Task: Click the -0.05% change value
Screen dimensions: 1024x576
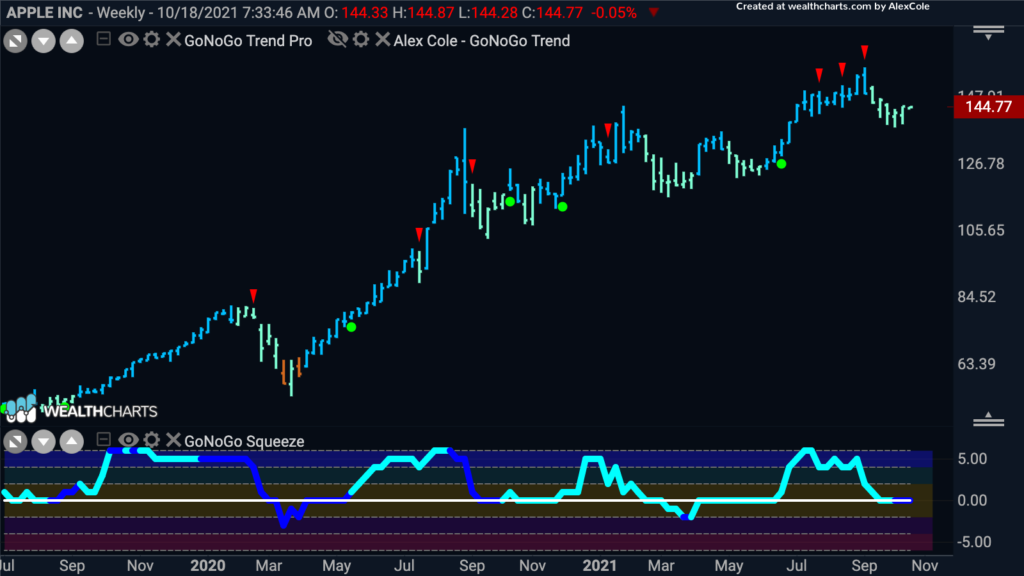Action: [613, 12]
